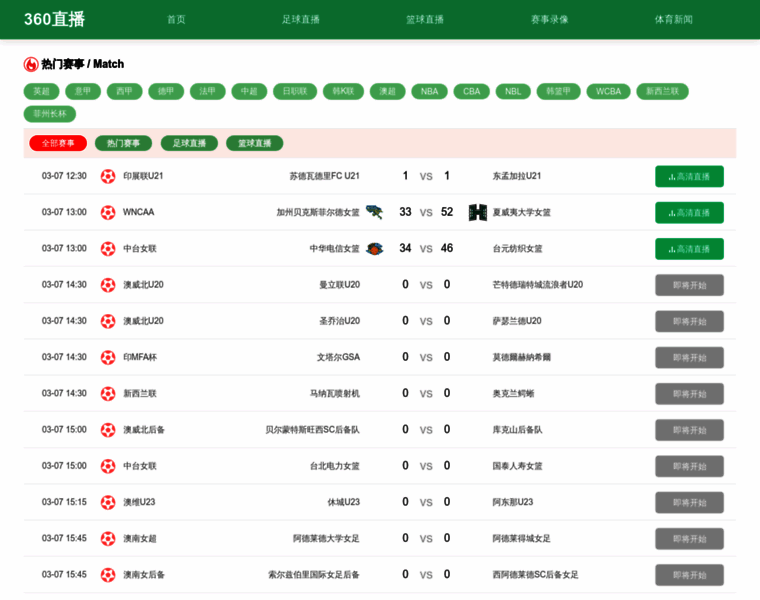
Task: Watch 高清直播 for 中华电信女篮 match
Action: [689, 249]
